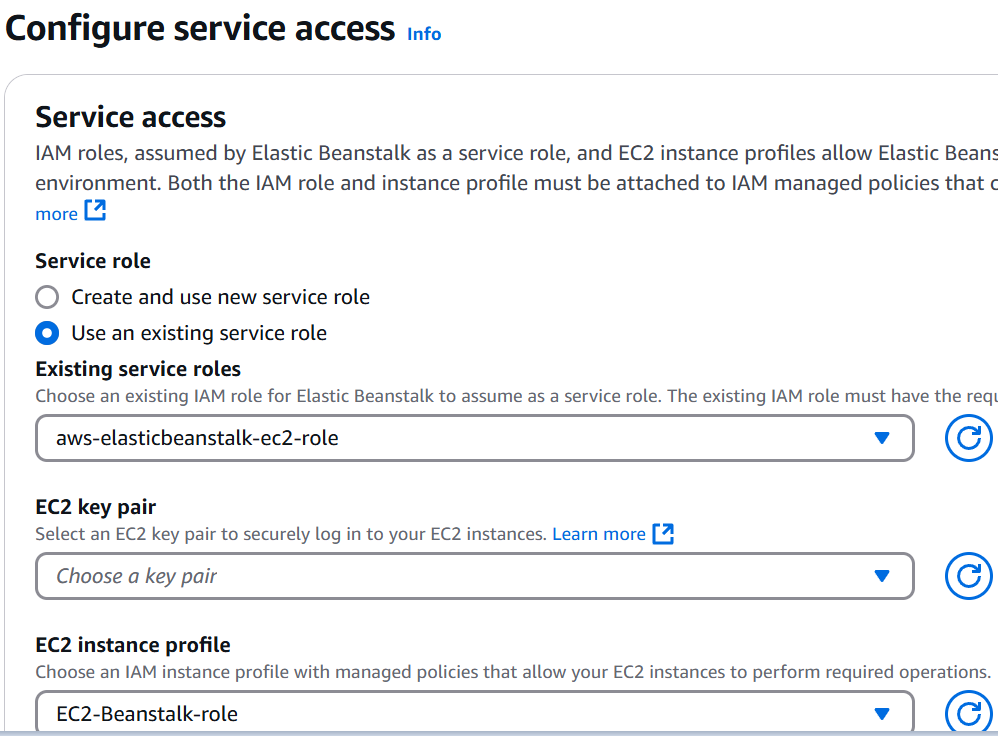Click the arrow icon in the key pair selector
Screen dimensions: 998x736
point(882,576)
